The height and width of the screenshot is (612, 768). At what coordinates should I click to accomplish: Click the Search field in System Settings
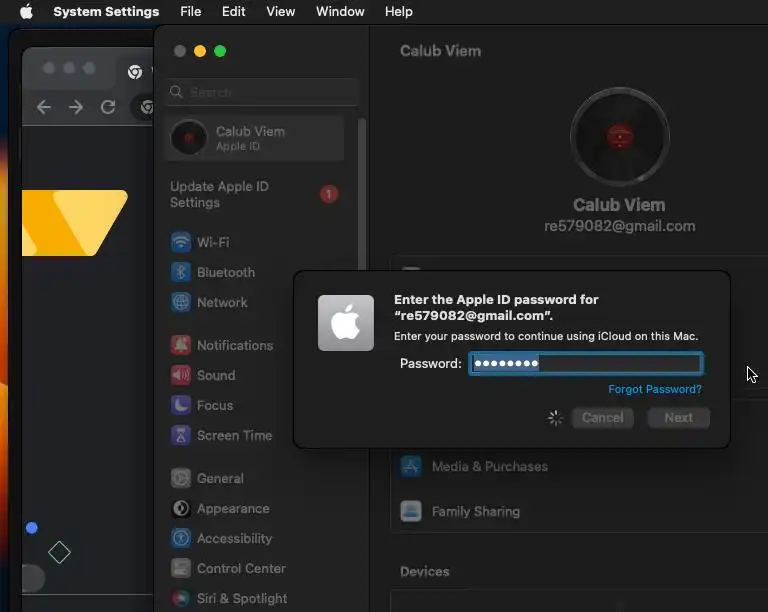pyautogui.click(x=262, y=92)
